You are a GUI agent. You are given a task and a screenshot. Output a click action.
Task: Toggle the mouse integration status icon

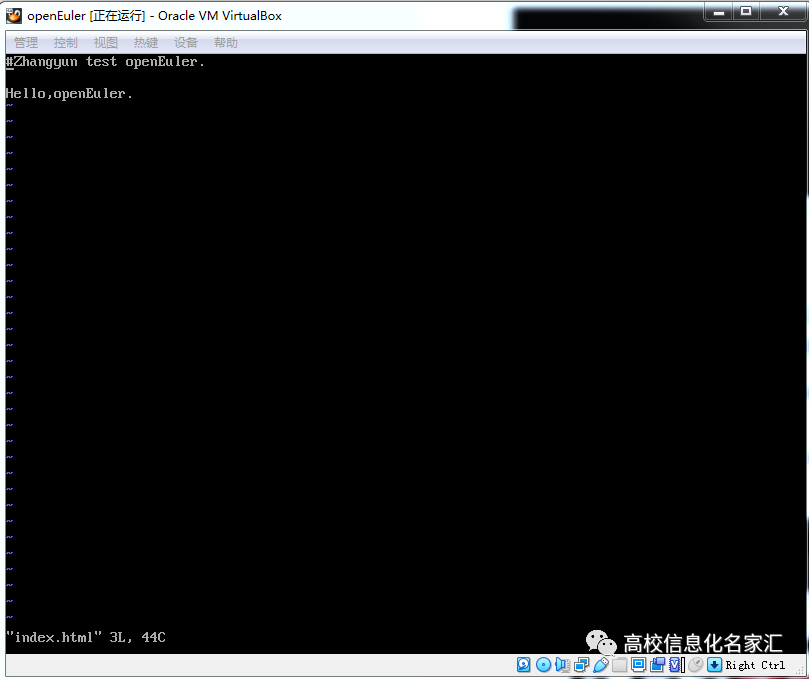click(694, 664)
